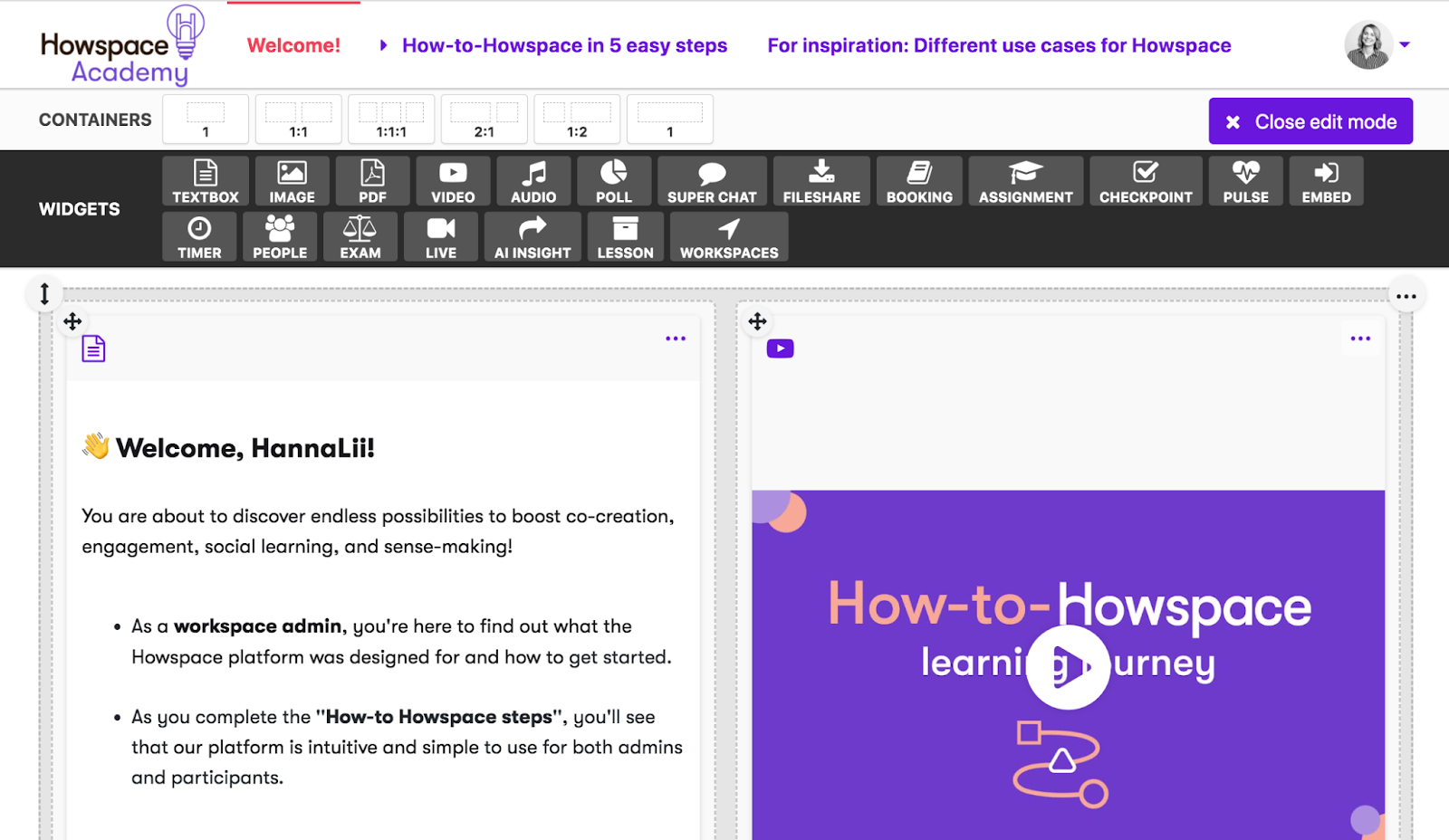Viewport: 1449px width, 840px height.
Task: Add a Poll widget
Action: pyautogui.click(x=614, y=181)
